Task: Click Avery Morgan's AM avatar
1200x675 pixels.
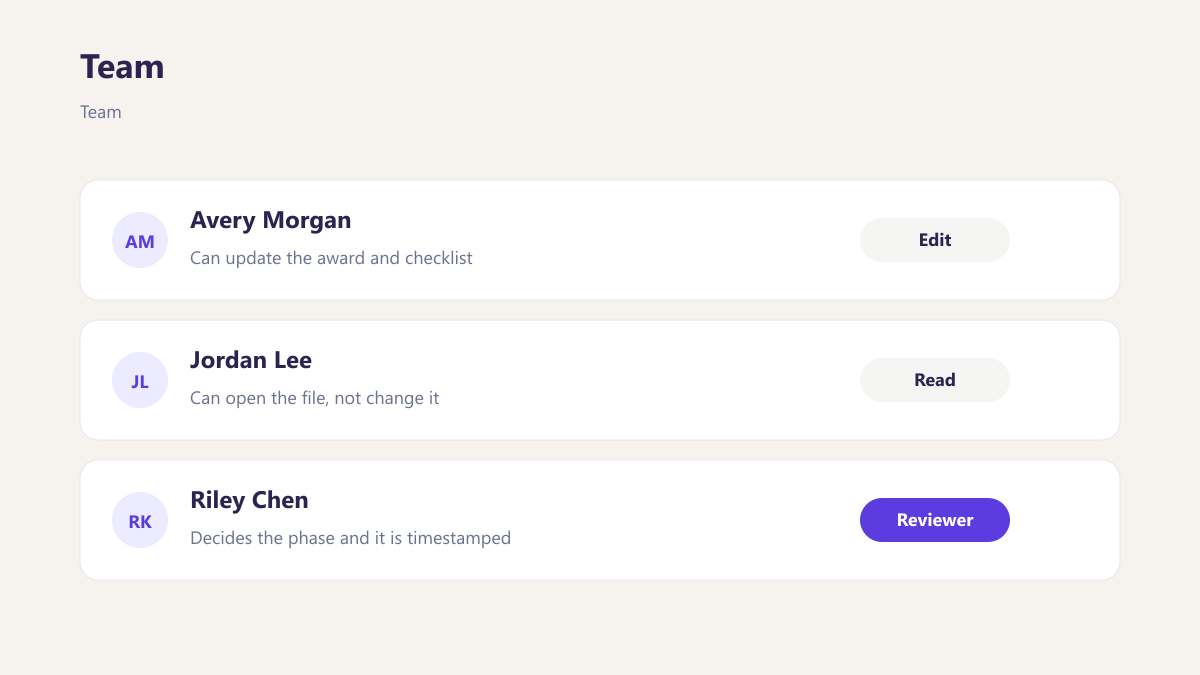Action: pos(140,240)
